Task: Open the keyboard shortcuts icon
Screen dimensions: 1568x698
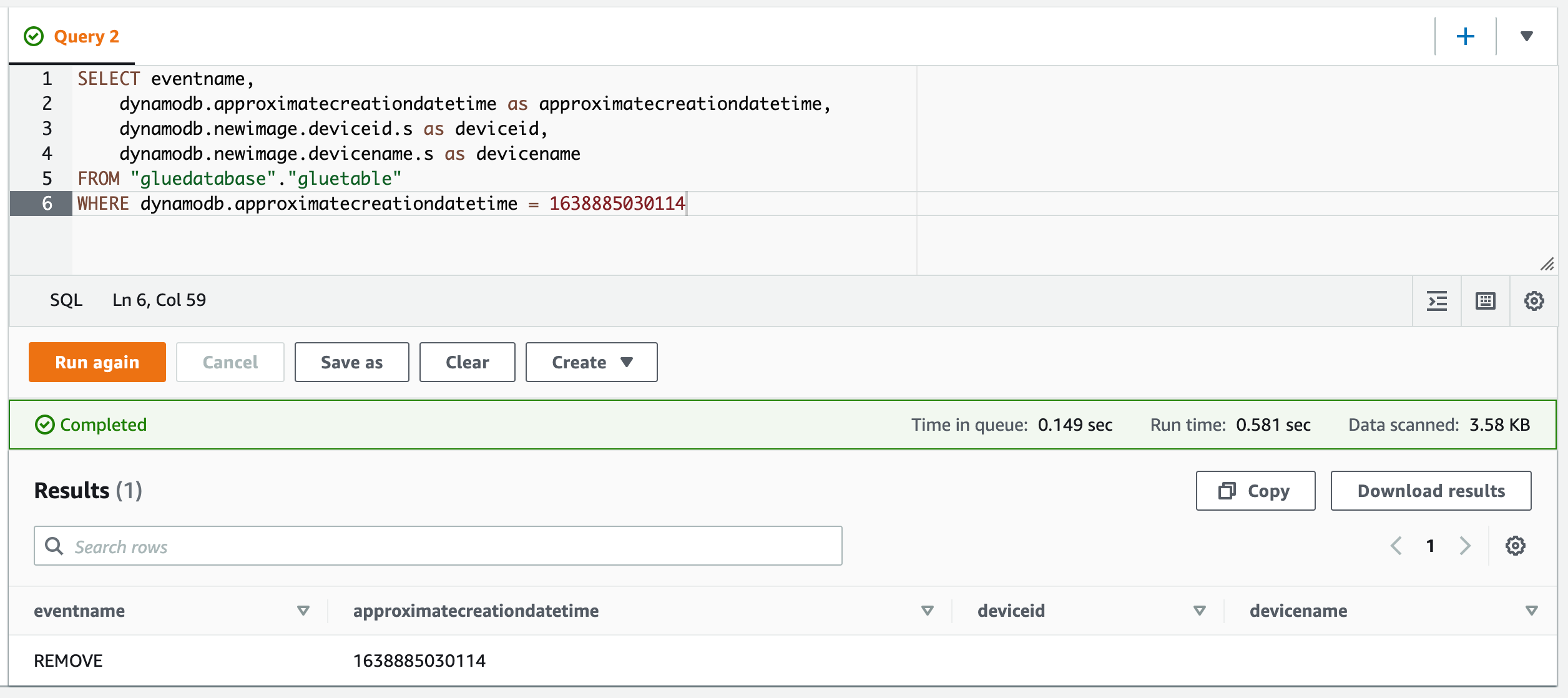Action: [1485, 301]
